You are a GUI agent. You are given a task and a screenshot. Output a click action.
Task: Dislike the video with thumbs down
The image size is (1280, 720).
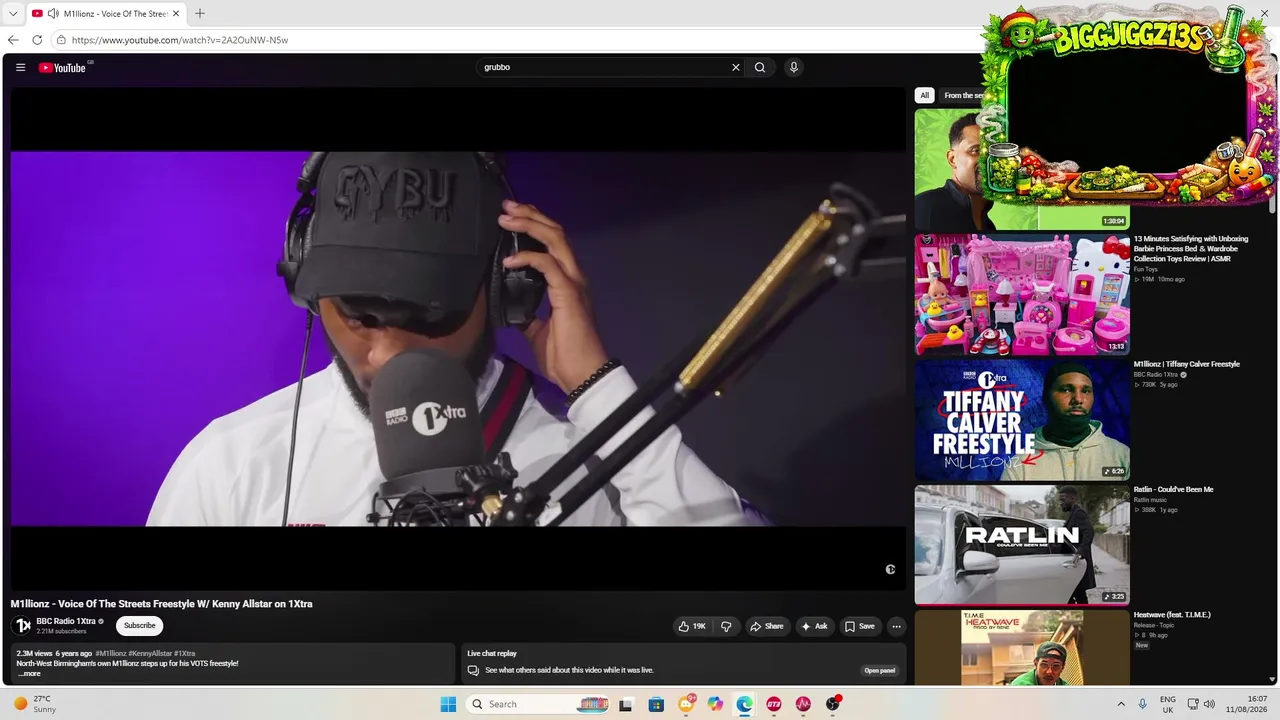pyautogui.click(x=726, y=626)
